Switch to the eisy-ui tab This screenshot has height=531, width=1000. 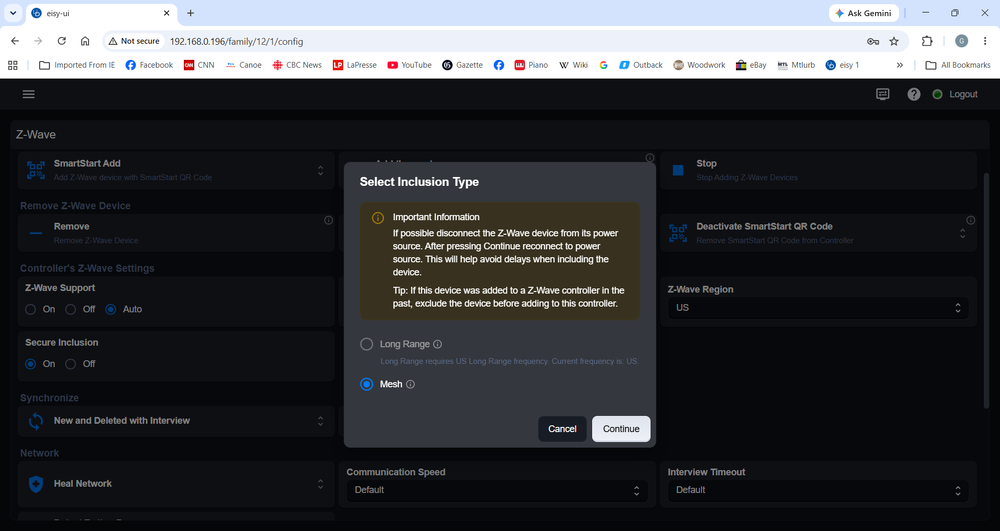tap(101, 13)
